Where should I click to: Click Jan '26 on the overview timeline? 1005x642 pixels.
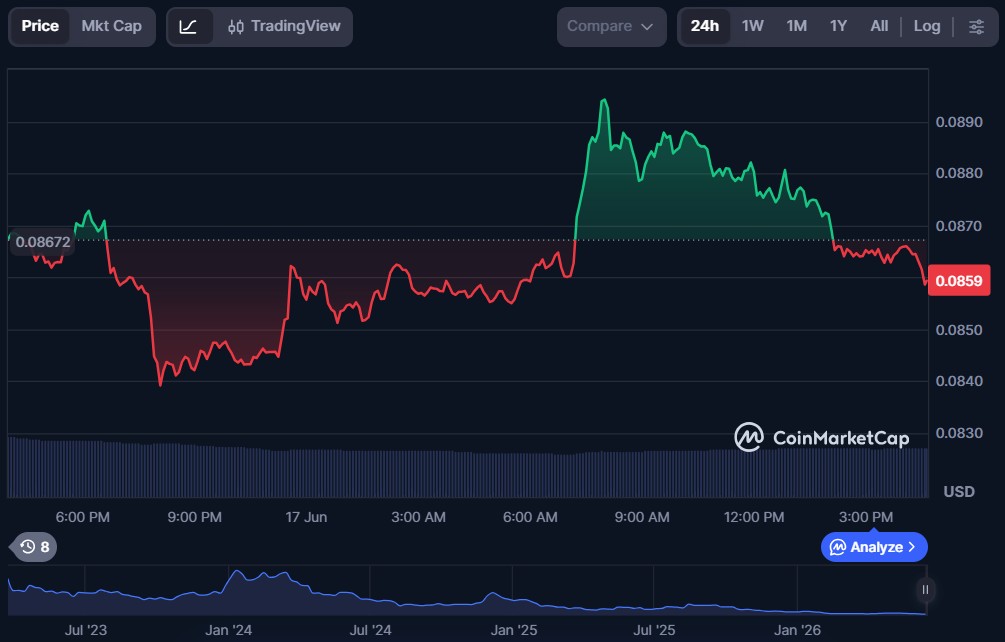click(797, 630)
